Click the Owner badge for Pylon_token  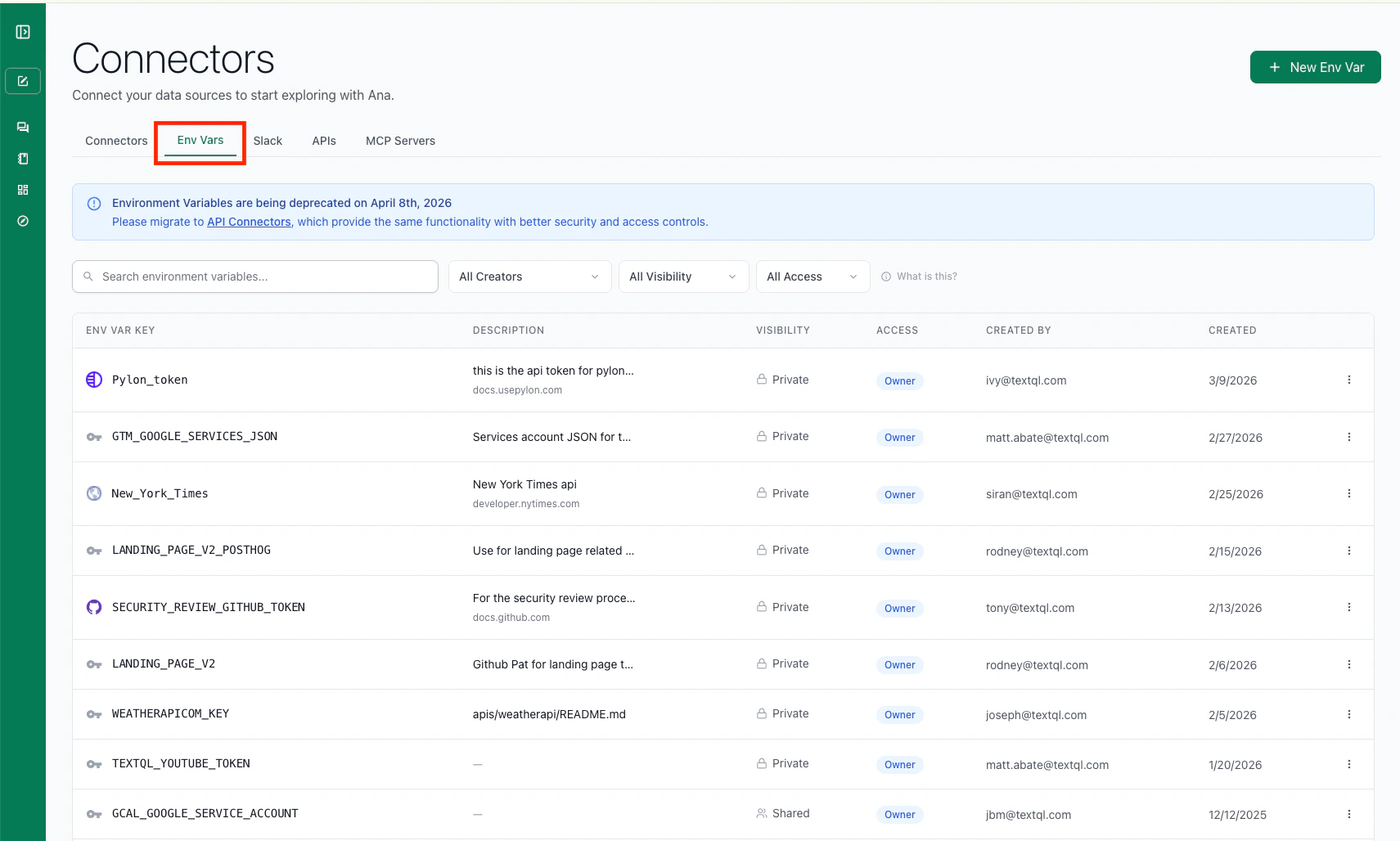pyautogui.click(x=899, y=381)
